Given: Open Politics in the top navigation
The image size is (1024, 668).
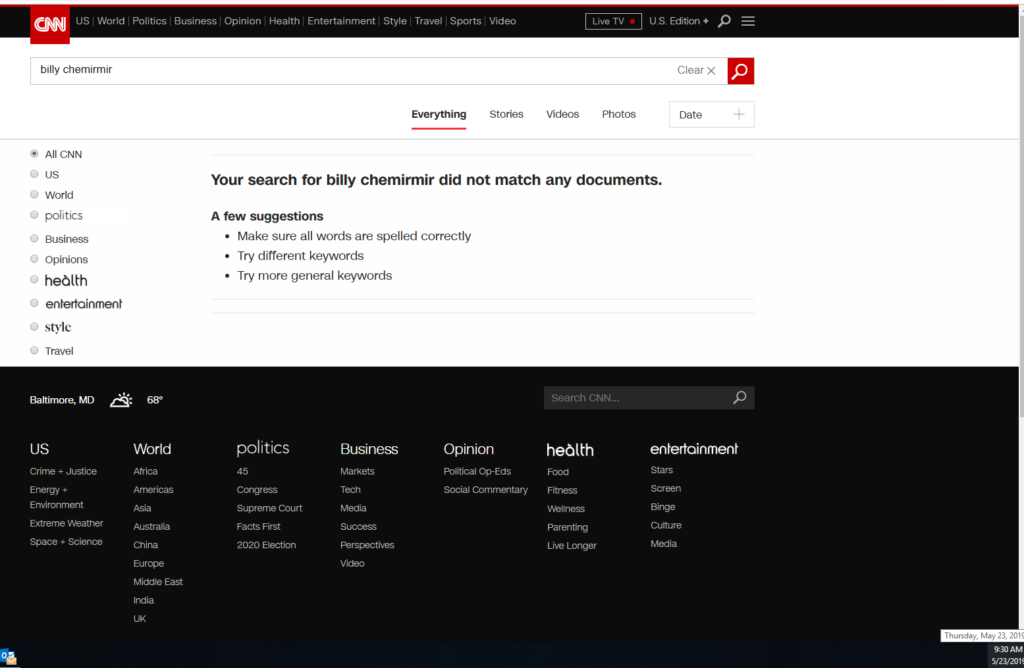Looking at the screenshot, I should [149, 21].
